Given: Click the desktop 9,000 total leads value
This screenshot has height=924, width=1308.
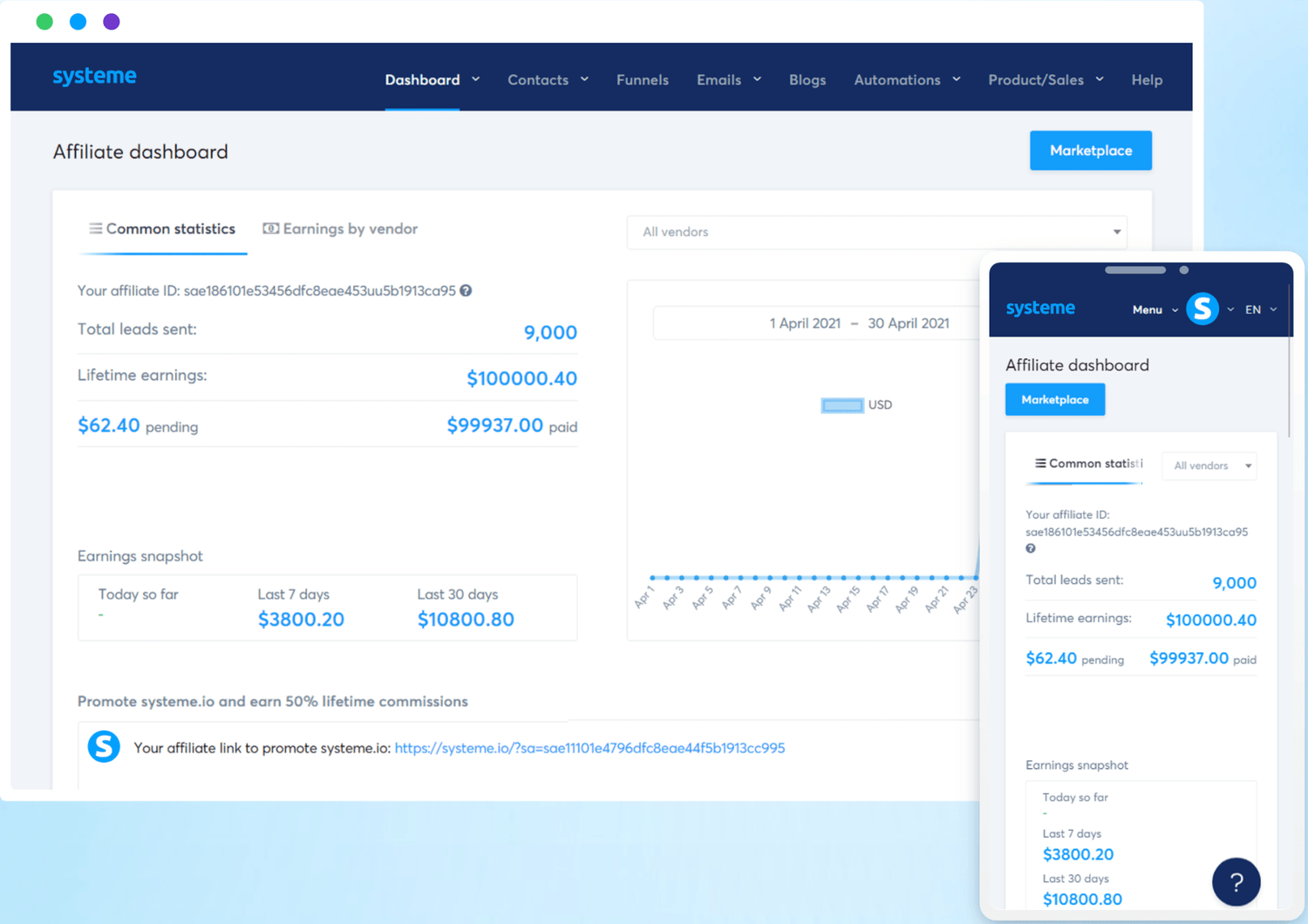Looking at the screenshot, I should click(x=550, y=332).
